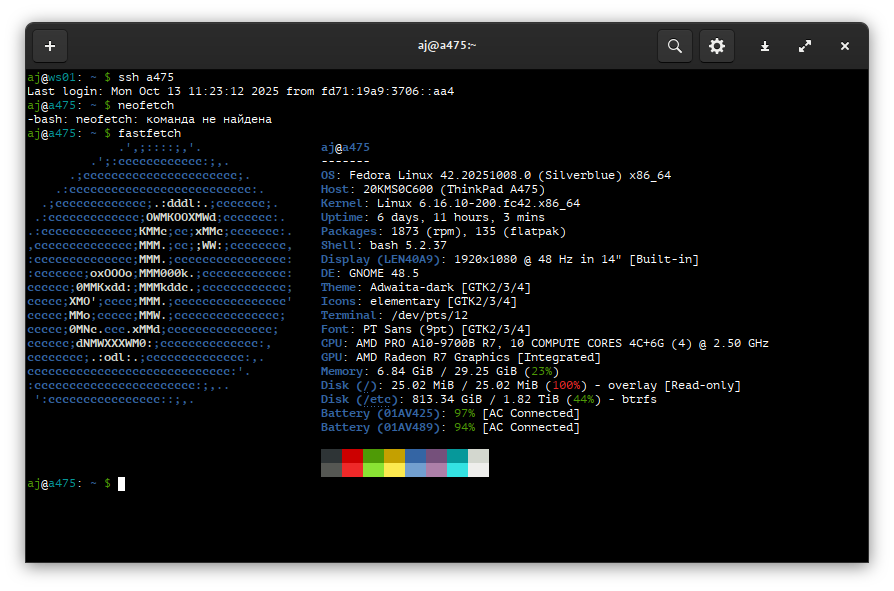Image resolution: width=894 pixels, height=591 pixels.
Task: Click the bright cyan swatch in bottom palette row
Action: click(x=457, y=470)
